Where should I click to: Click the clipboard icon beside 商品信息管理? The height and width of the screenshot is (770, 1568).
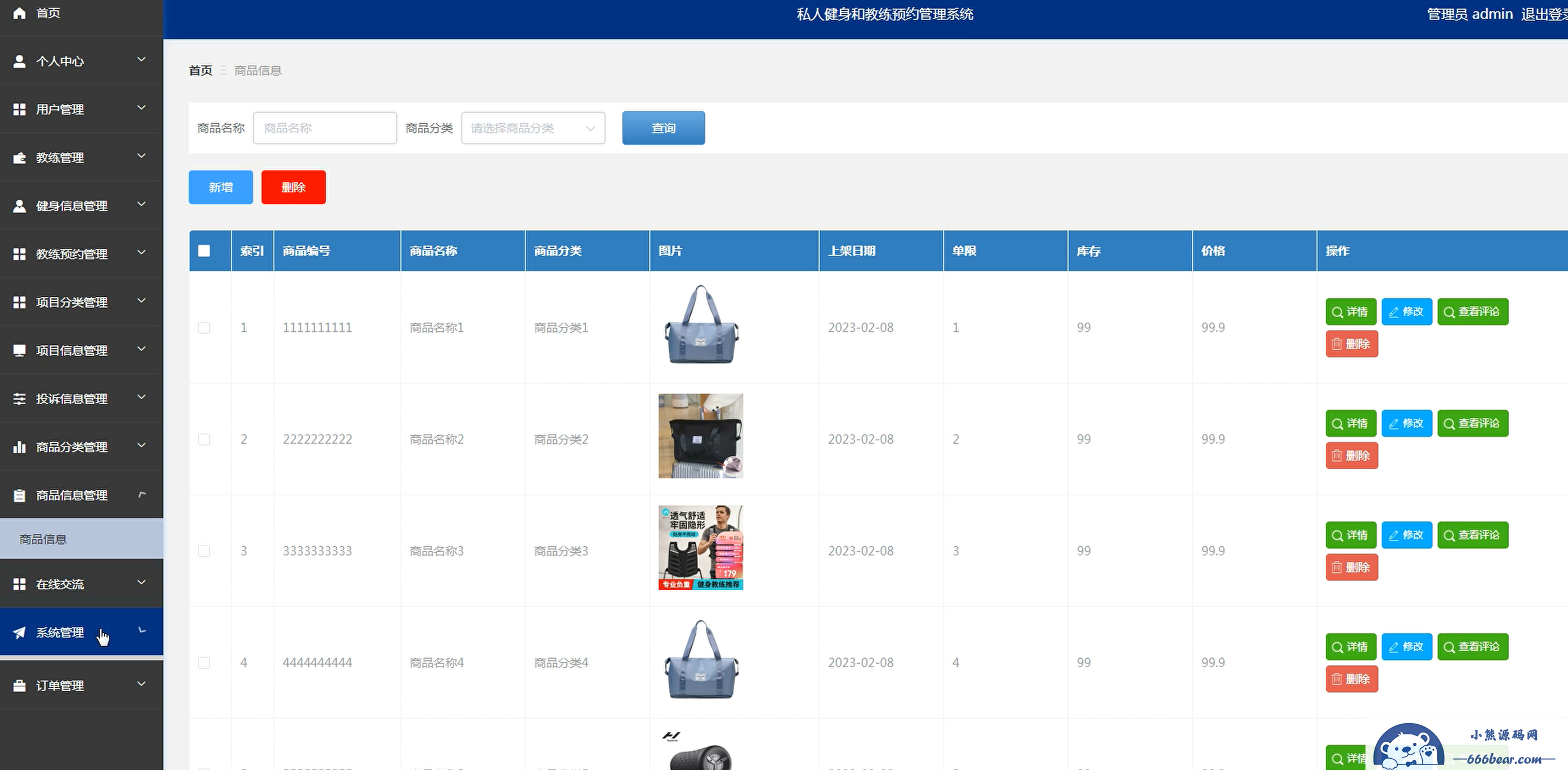pyautogui.click(x=19, y=495)
